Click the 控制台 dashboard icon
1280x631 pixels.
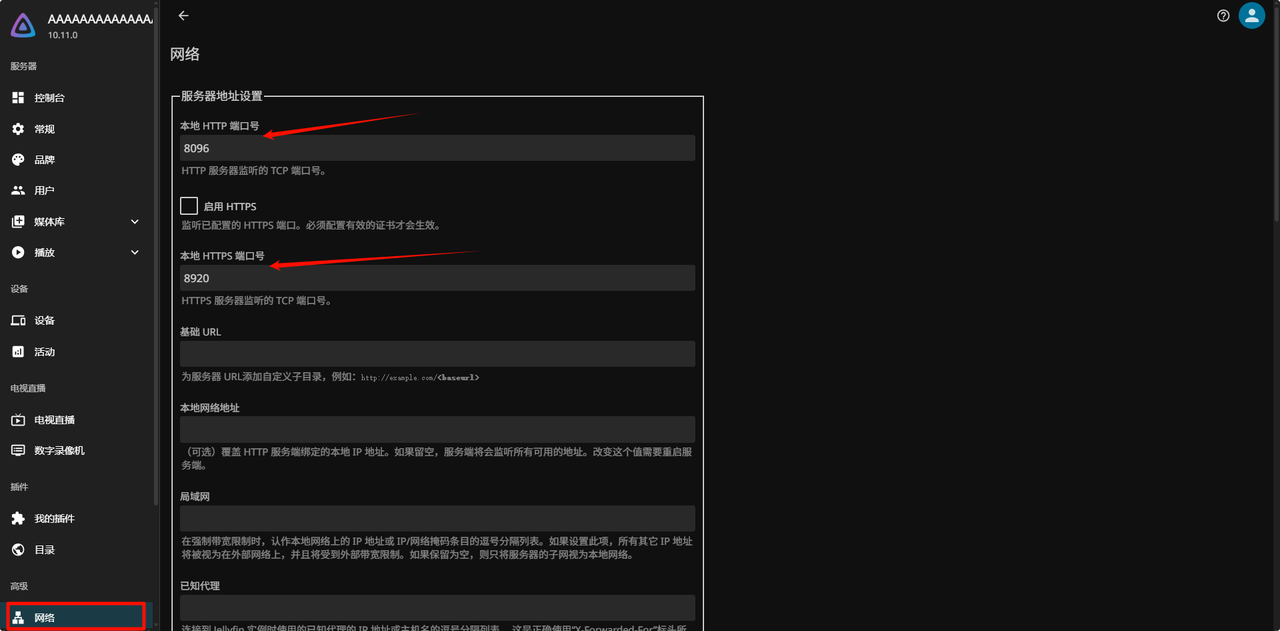click(18, 98)
